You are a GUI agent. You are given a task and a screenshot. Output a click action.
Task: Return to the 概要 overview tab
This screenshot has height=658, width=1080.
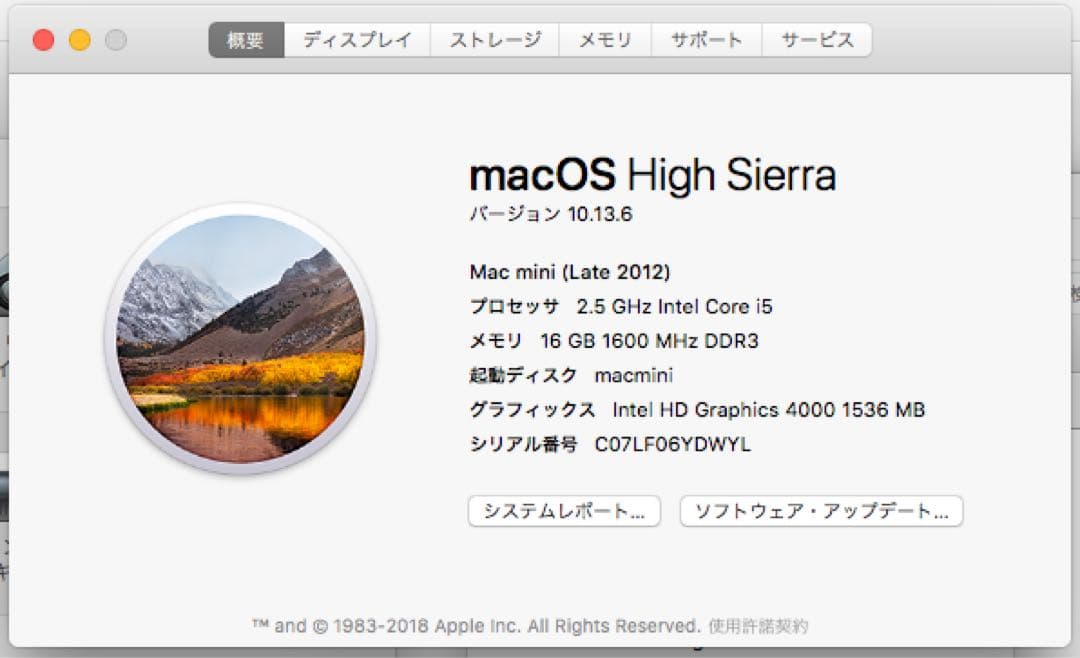coord(244,39)
